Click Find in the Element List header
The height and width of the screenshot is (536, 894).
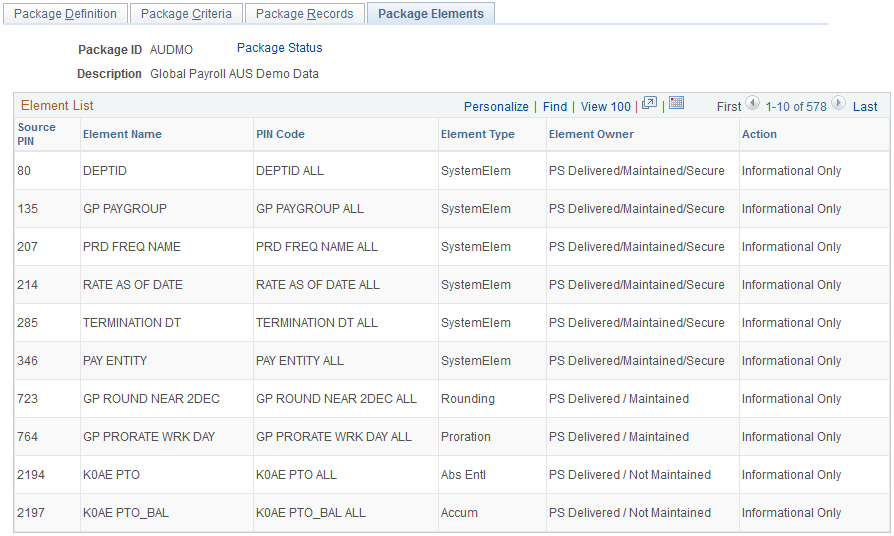click(555, 107)
